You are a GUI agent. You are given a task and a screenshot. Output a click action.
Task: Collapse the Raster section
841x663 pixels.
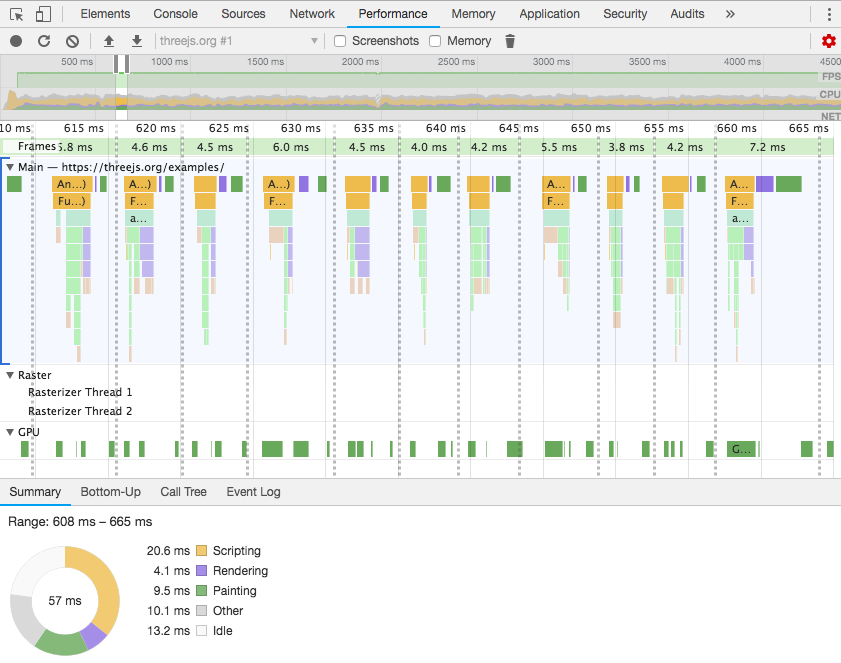(x=10, y=375)
